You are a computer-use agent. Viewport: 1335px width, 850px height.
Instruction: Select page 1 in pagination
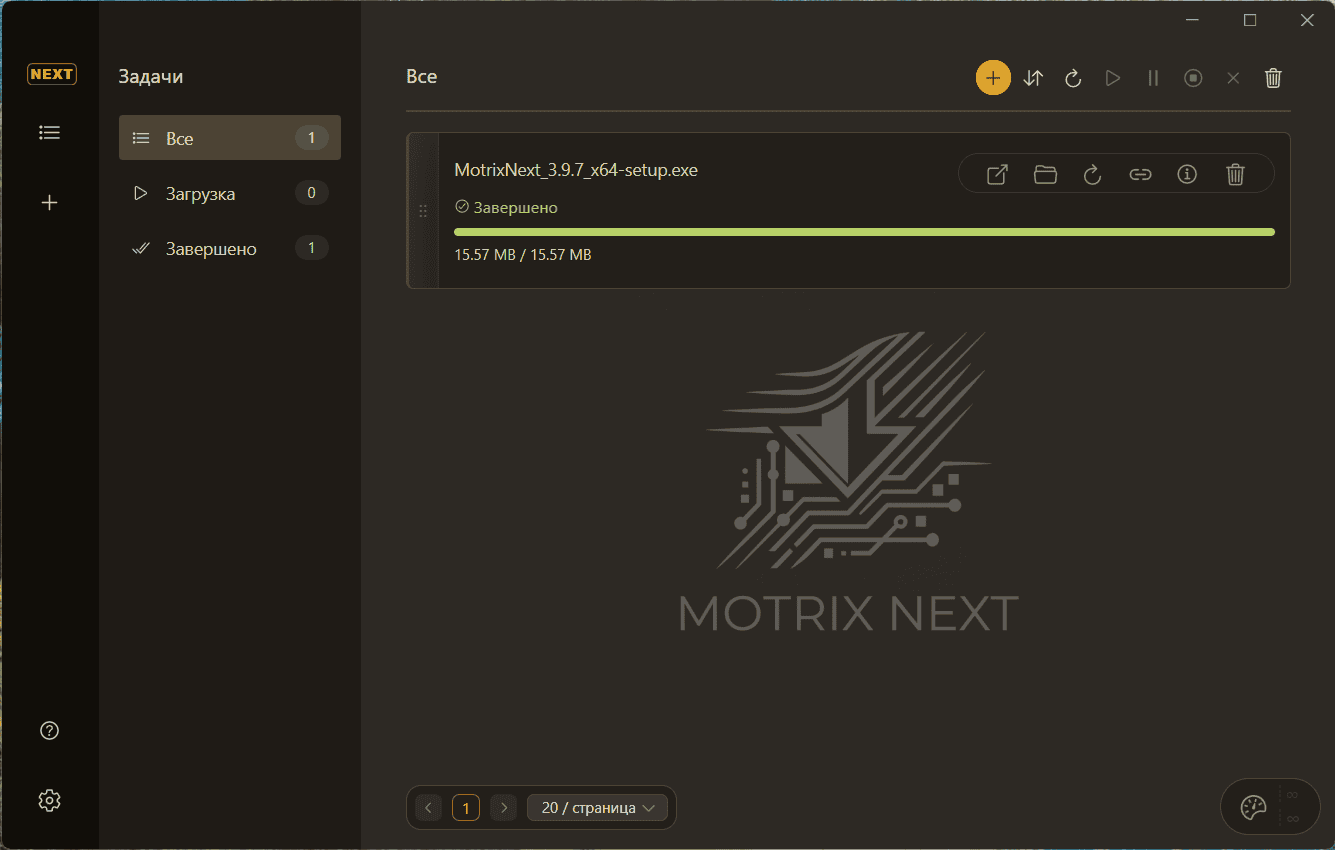click(466, 807)
